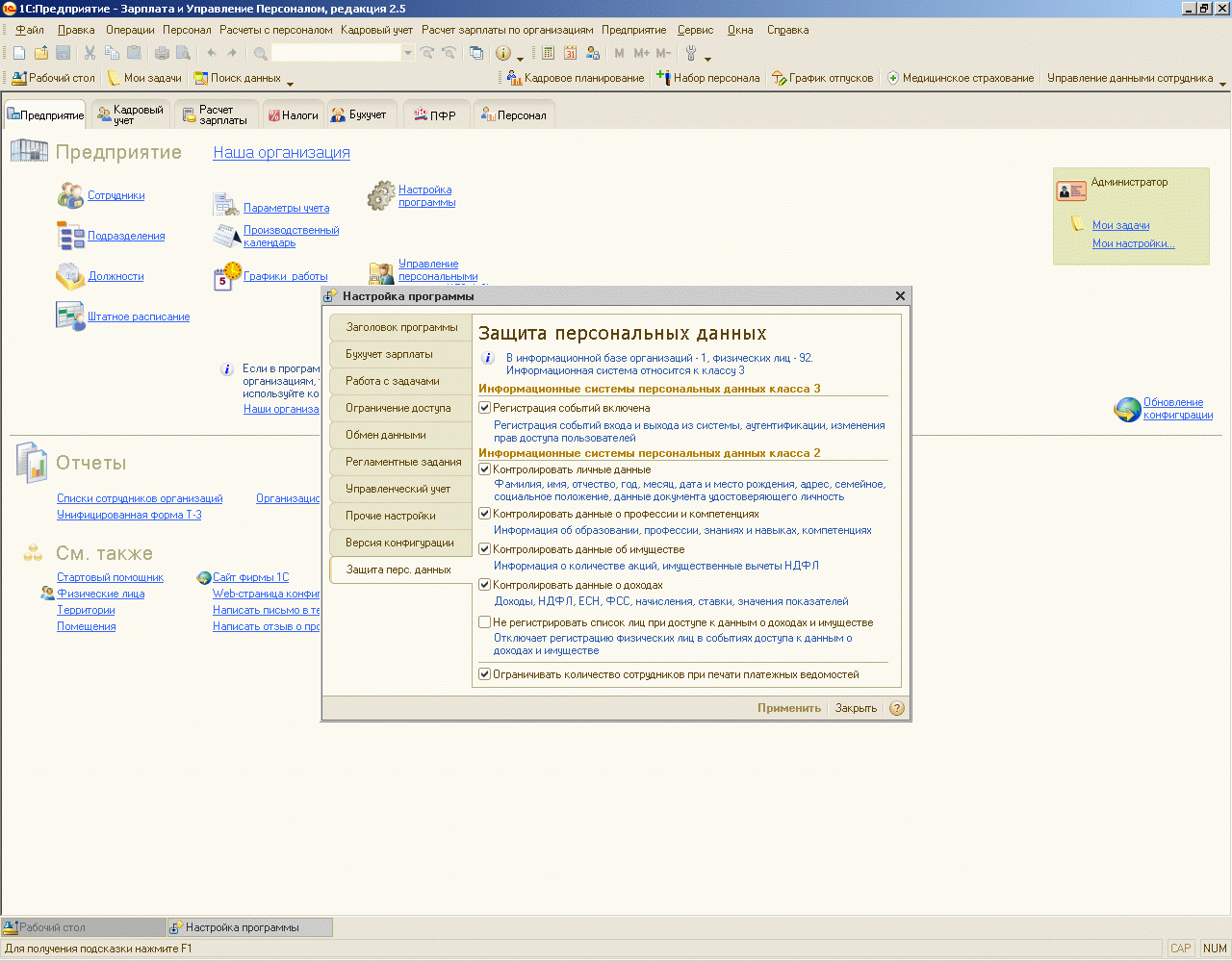Open Поиск данных in the toolbar
The height and width of the screenshot is (962, 1232).
(x=238, y=78)
